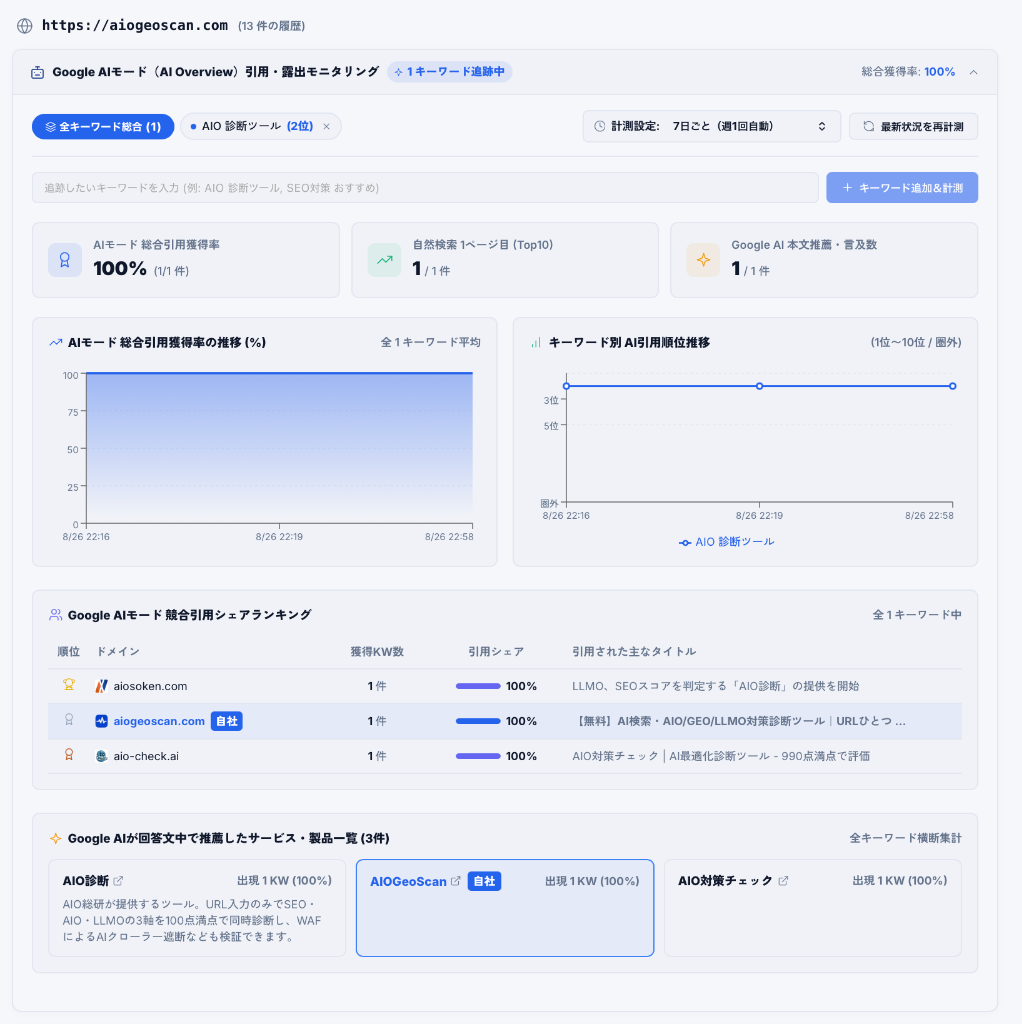This screenshot has height=1024, width=1022.
Task: Click the 自社 badge in the ranking row
Action: pyautogui.click(x=227, y=721)
